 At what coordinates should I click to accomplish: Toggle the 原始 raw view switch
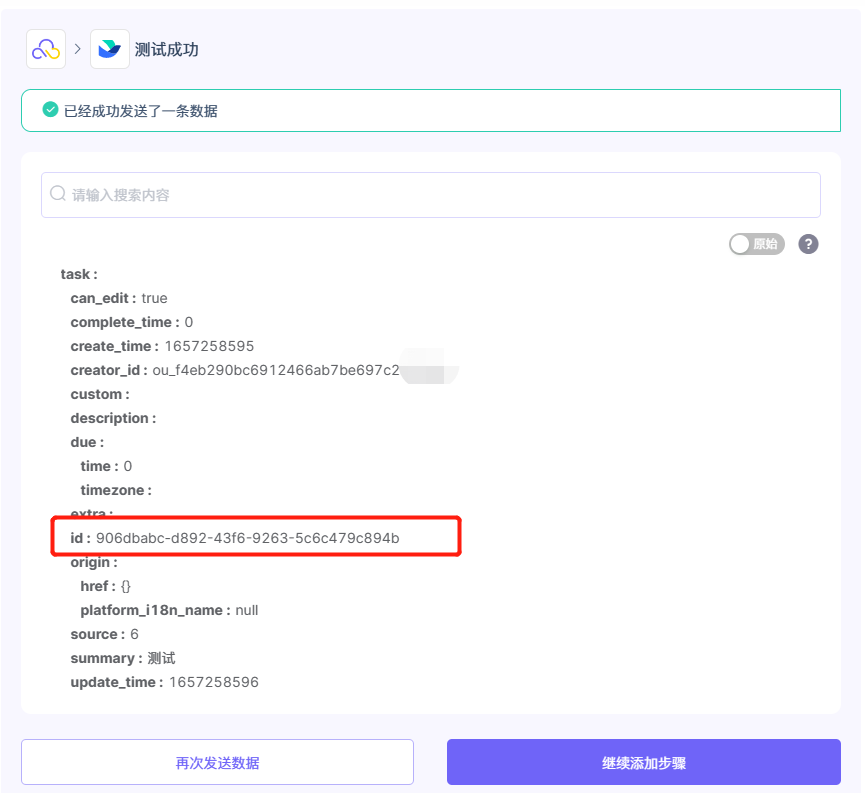756,244
